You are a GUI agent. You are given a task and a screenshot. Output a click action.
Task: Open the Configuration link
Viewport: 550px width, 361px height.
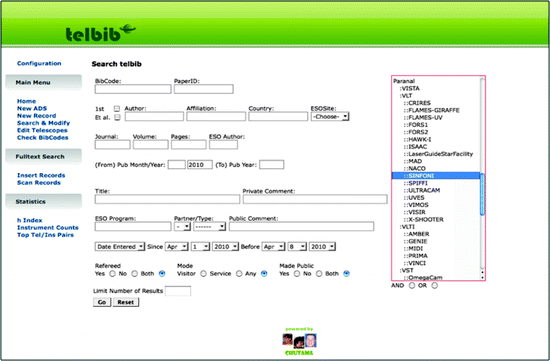coord(39,63)
